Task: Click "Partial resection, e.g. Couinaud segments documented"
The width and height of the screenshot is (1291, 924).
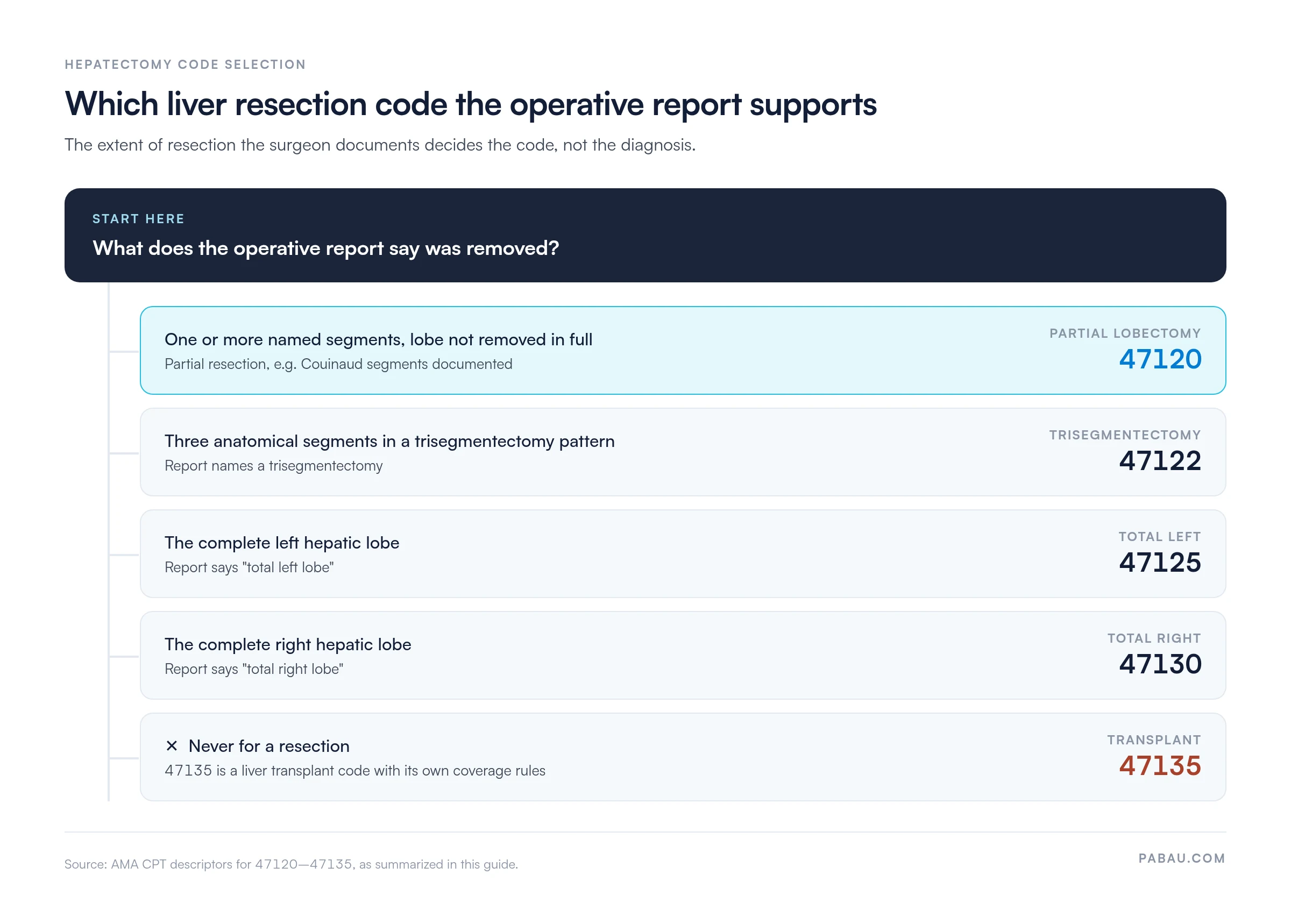Action: click(x=338, y=364)
